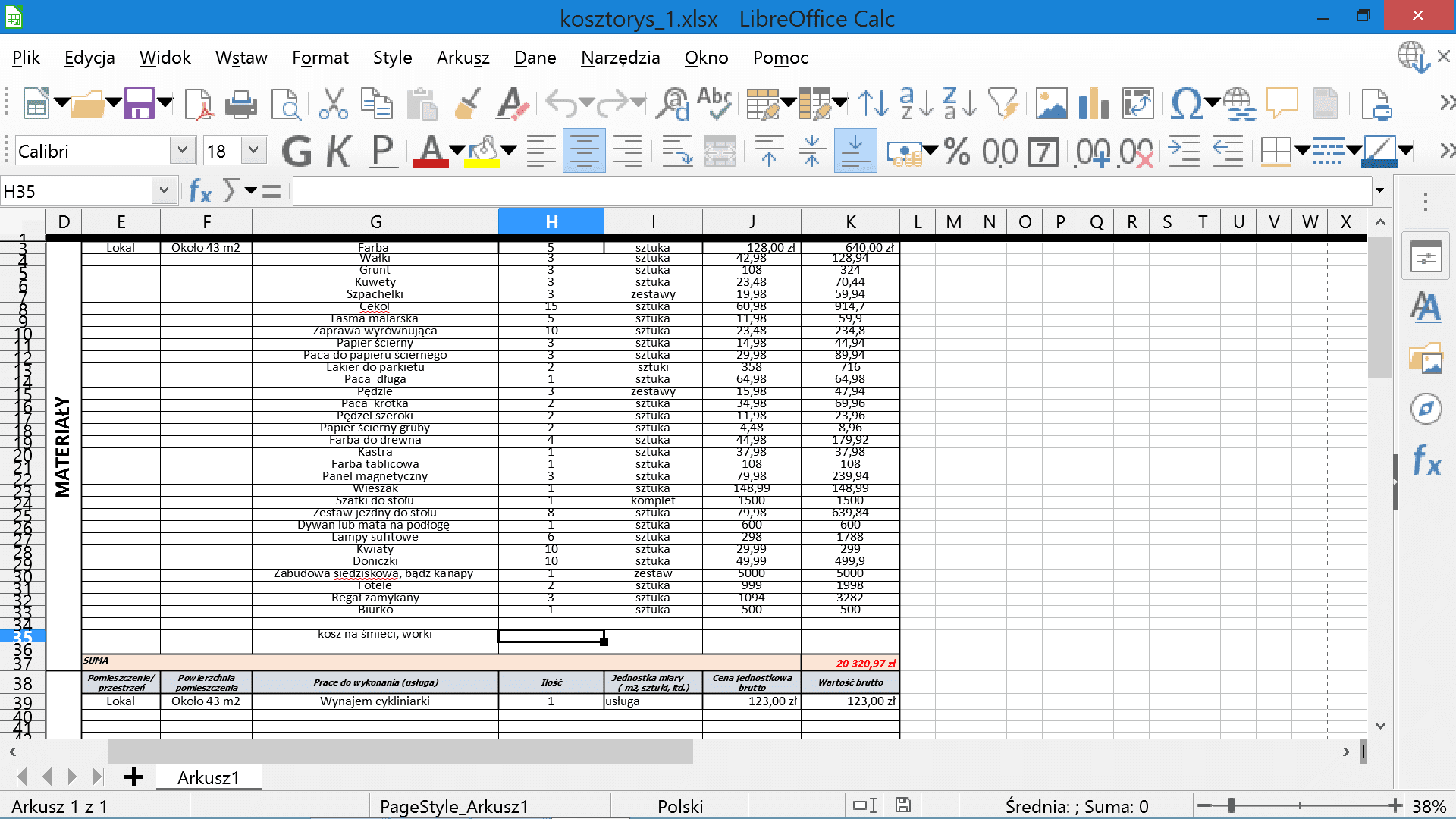Open the Narzędzia menu
This screenshot has height=819, width=1456.
(620, 58)
